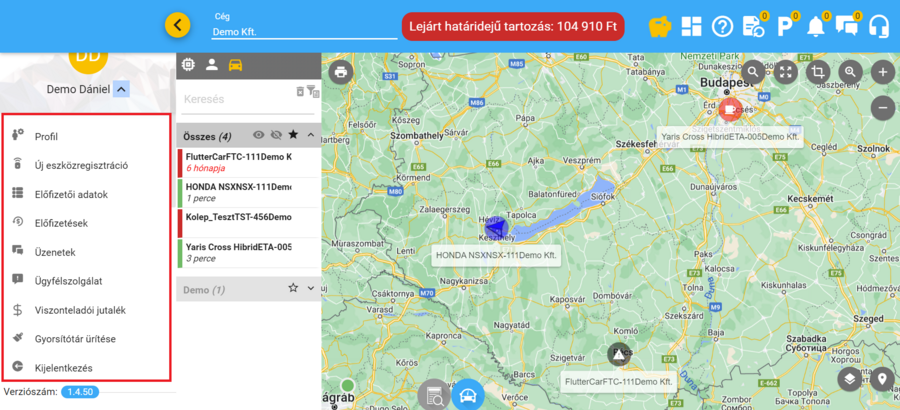Screen dimensions: 900x410
Task: Enter fullscreen map view
Action: point(786,72)
